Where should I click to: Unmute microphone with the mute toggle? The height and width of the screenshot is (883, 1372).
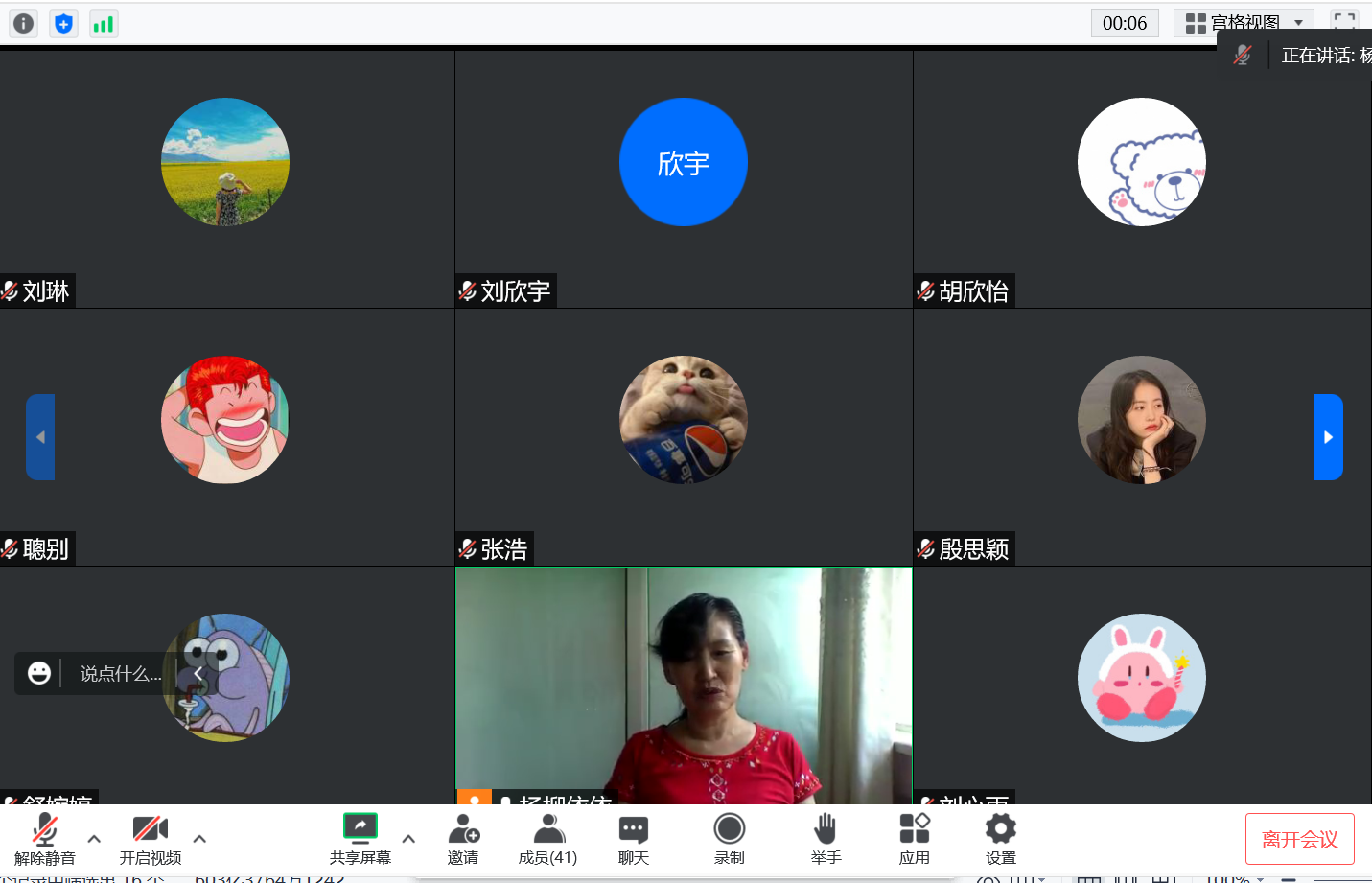click(45, 839)
